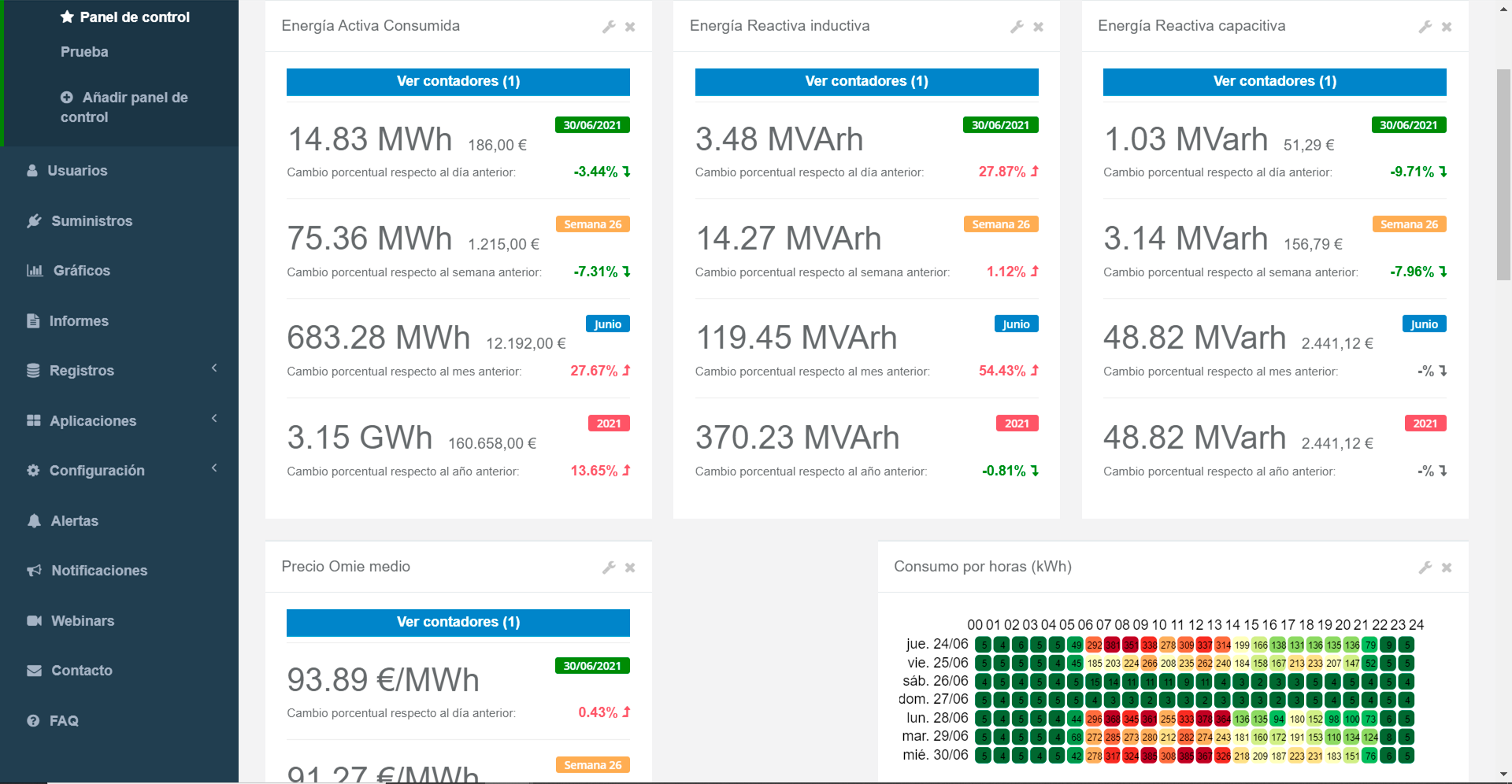
Task: Open wrench settings for Energía Reactiva capacitiva
Action: coord(1425,27)
